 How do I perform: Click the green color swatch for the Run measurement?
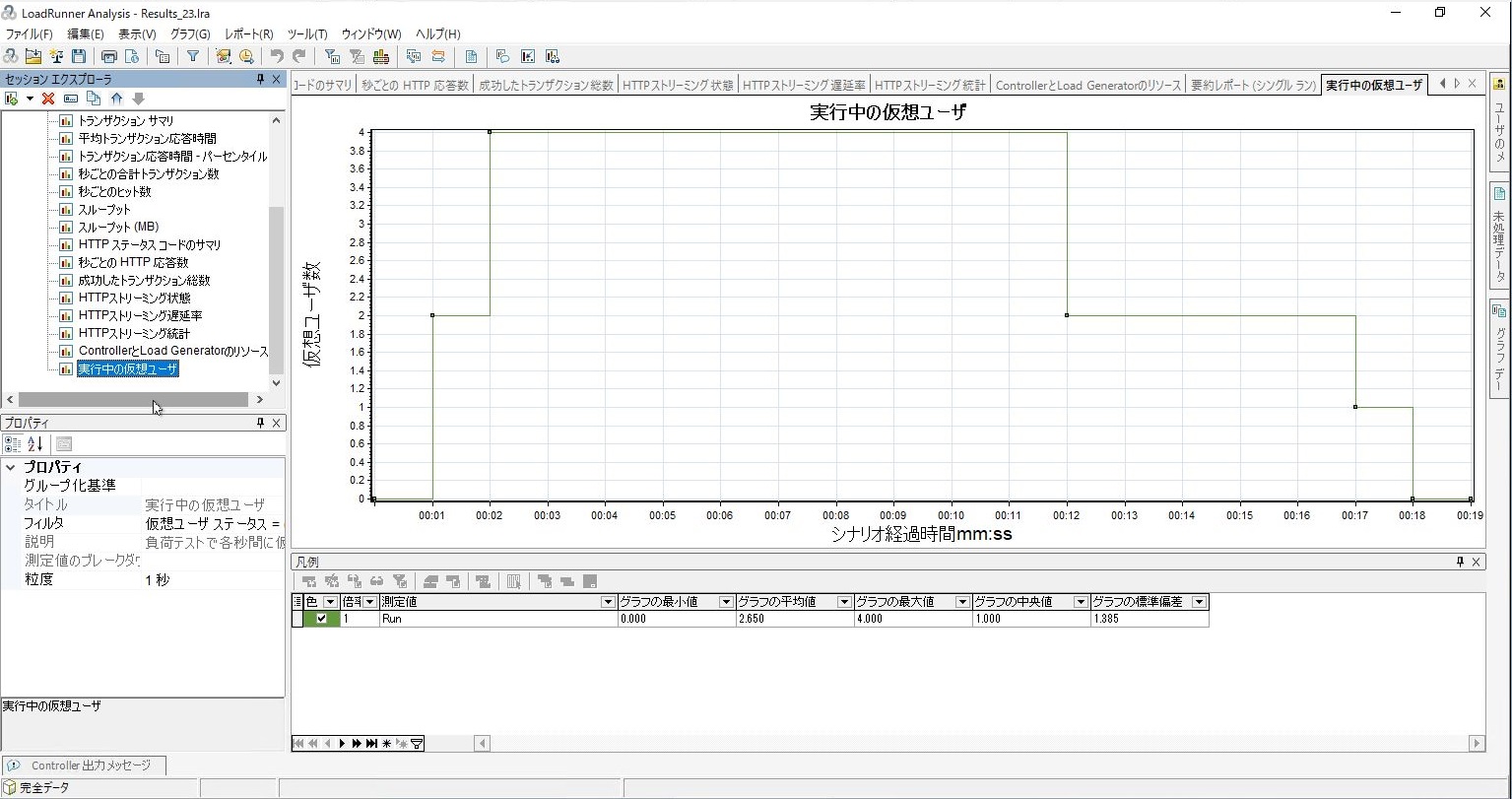point(335,618)
